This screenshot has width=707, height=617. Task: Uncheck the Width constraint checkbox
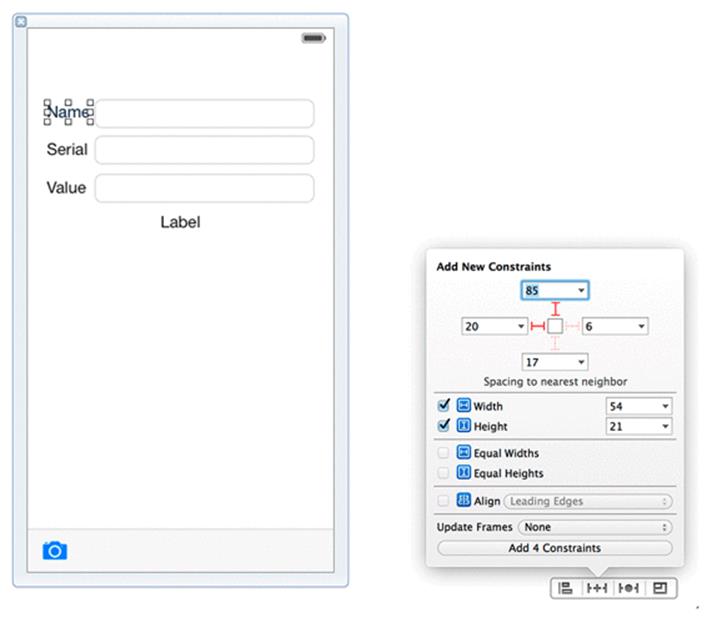point(444,405)
